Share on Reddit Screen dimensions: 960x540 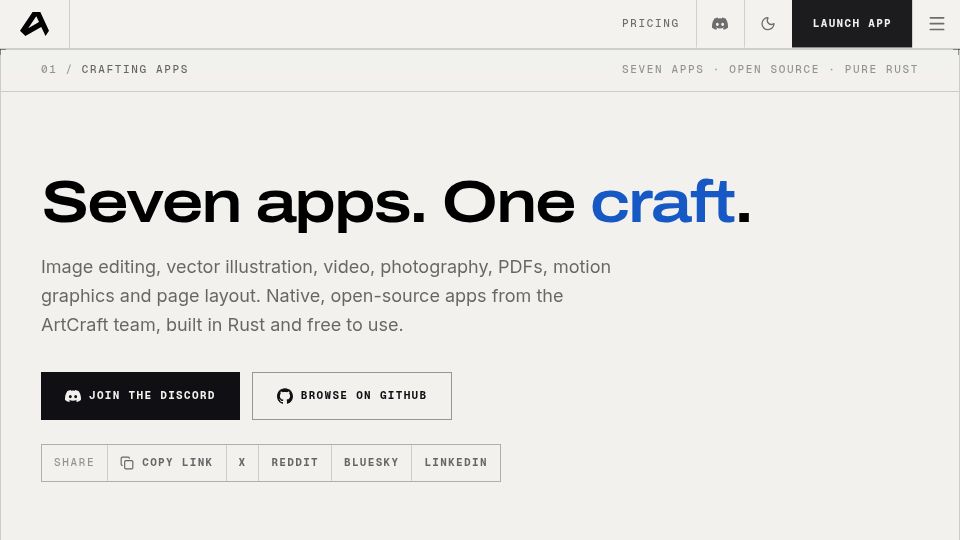click(x=294, y=462)
